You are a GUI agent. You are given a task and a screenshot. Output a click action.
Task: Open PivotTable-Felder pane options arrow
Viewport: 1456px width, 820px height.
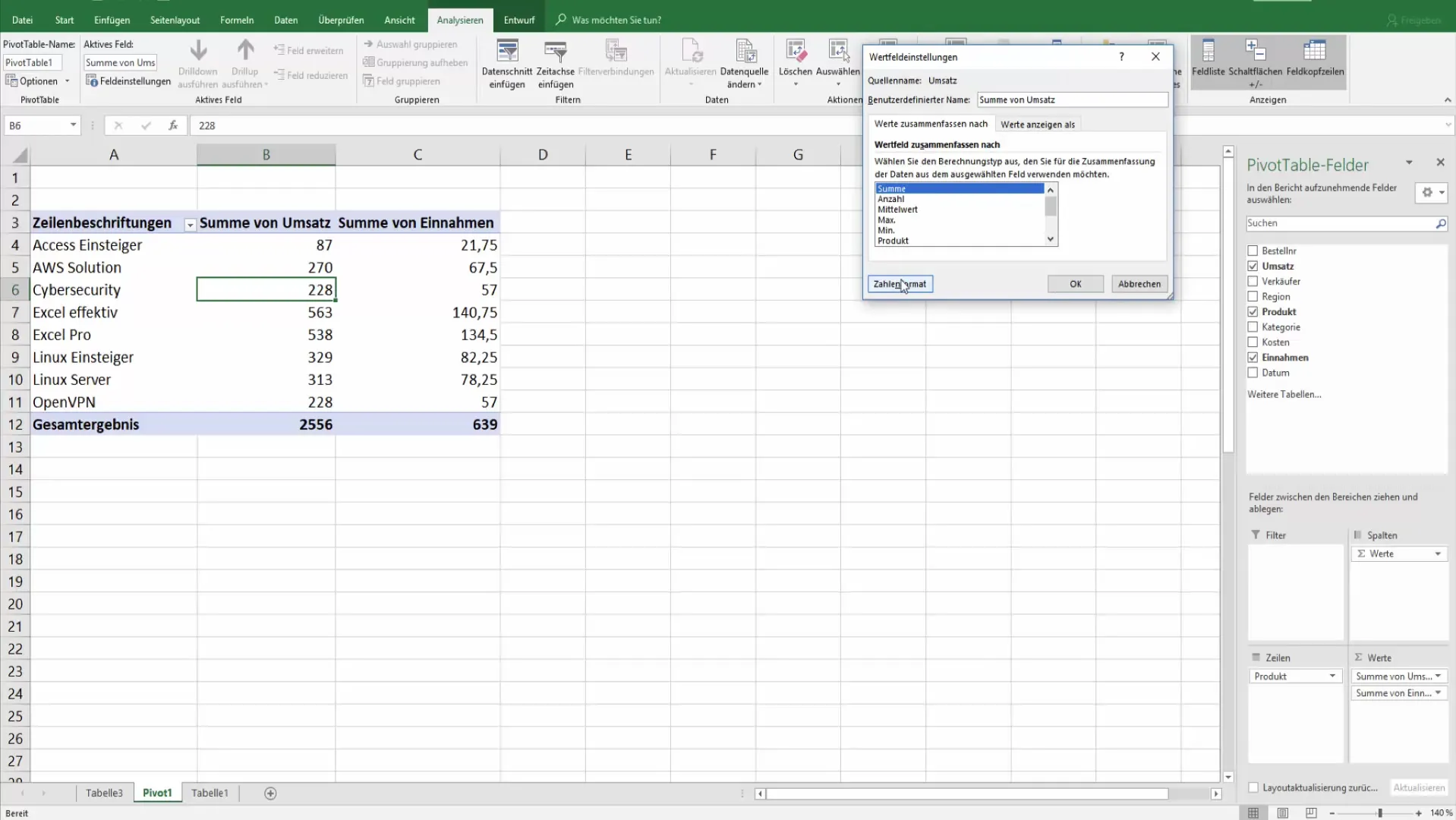pyautogui.click(x=1409, y=162)
